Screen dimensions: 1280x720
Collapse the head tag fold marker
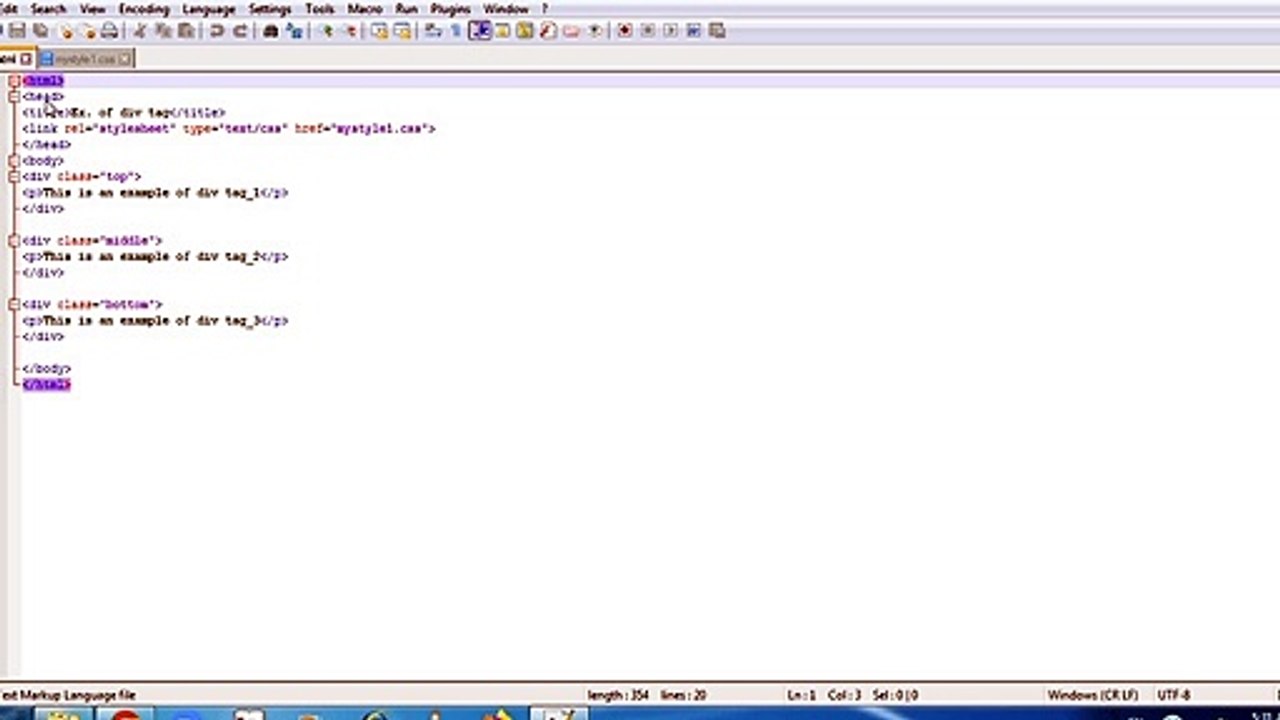[x=14, y=97]
